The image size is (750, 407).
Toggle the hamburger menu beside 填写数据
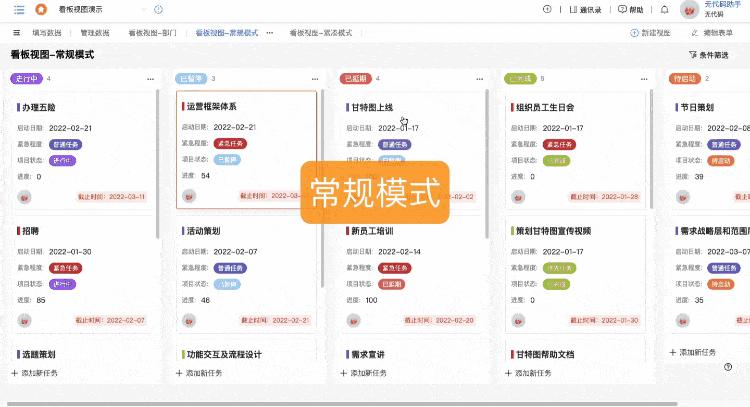pyautogui.click(x=17, y=33)
